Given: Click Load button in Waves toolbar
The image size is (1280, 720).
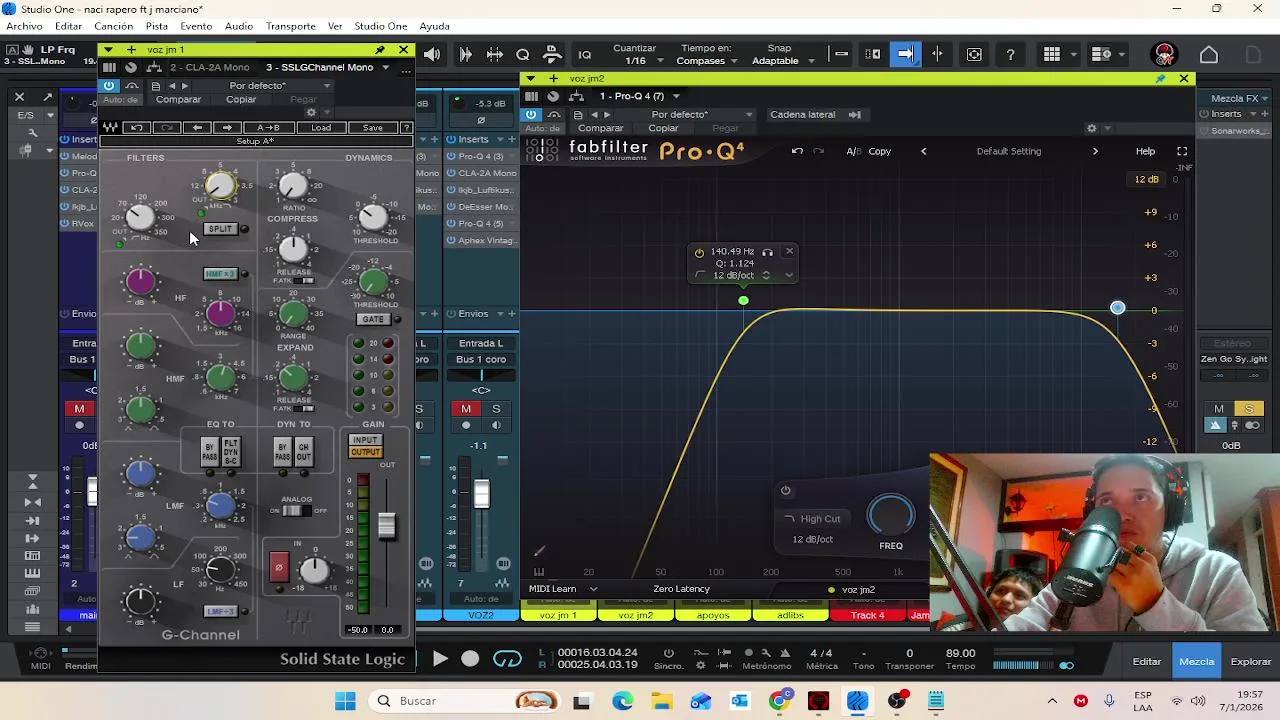Looking at the screenshot, I should 321,128.
